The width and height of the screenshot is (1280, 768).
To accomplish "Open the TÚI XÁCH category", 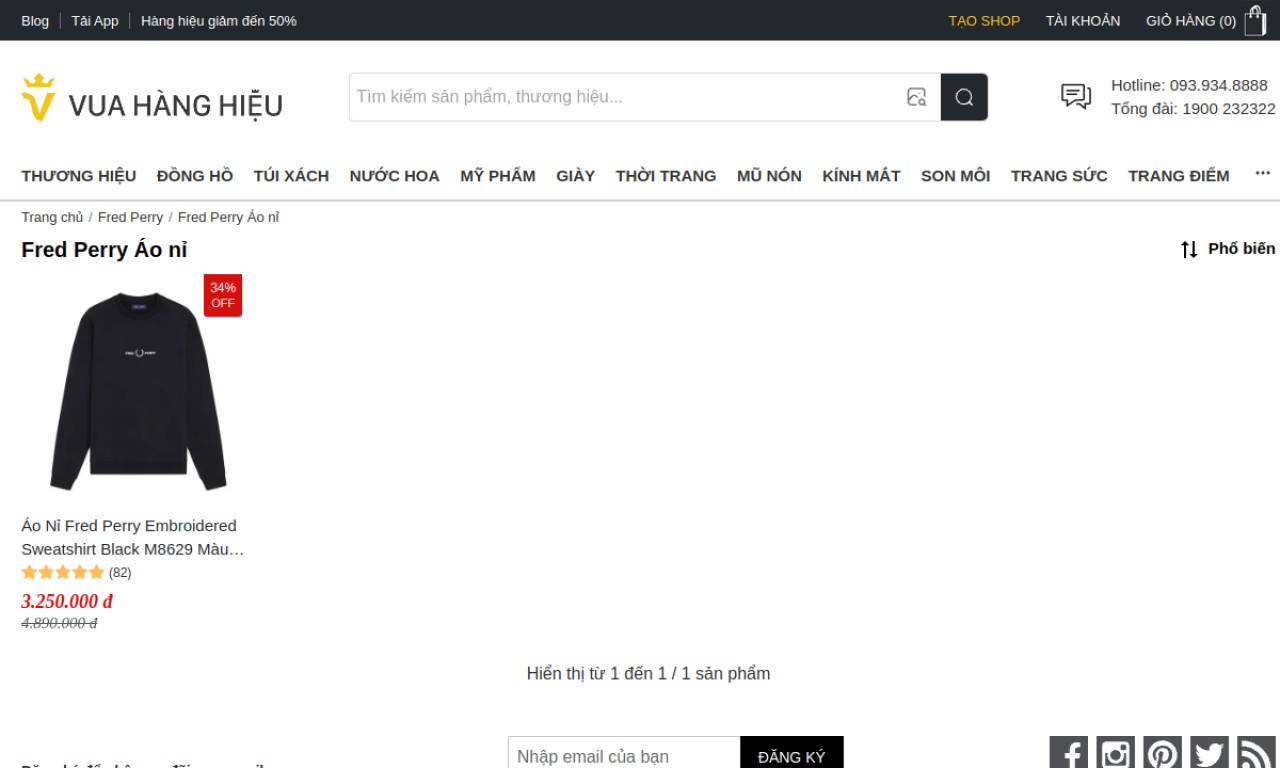I will pos(291,176).
